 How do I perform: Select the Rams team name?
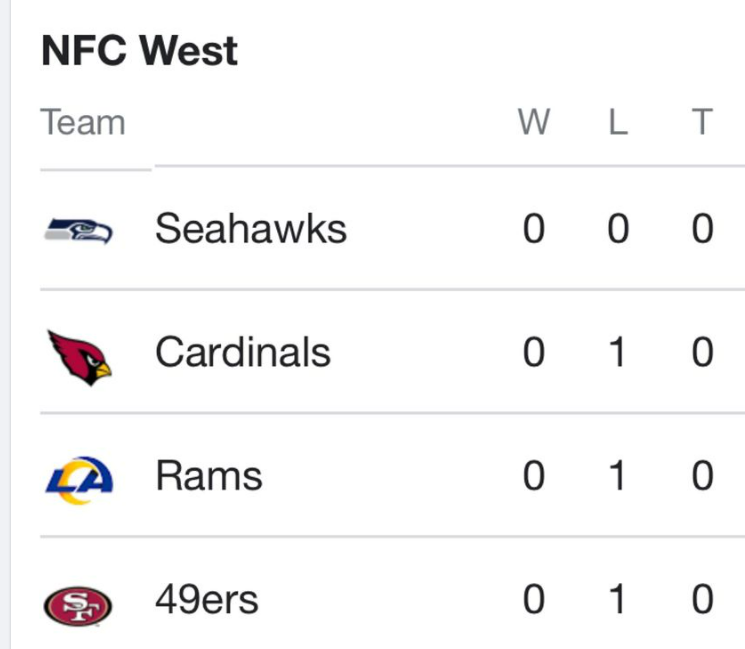point(209,476)
